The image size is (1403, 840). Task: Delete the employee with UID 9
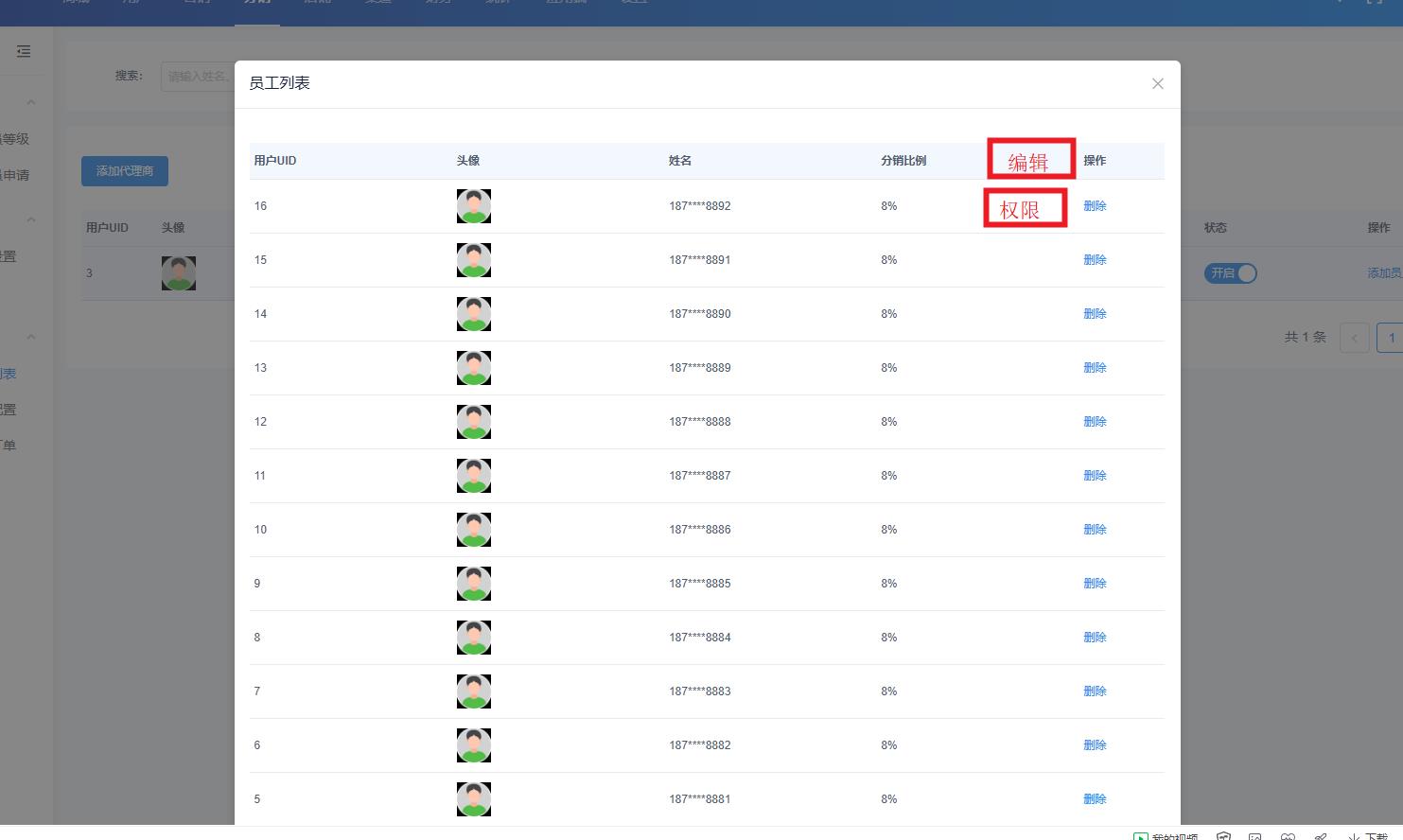[1095, 584]
